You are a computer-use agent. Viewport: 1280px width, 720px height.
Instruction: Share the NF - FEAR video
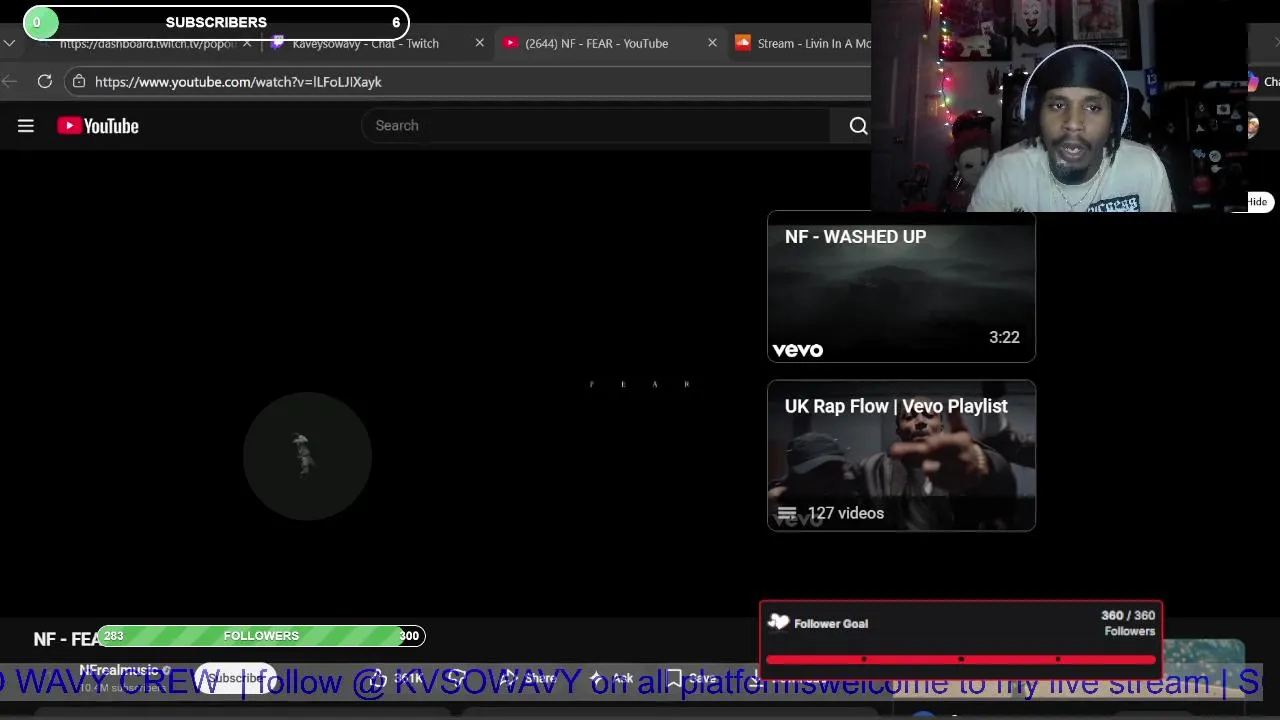coord(529,678)
